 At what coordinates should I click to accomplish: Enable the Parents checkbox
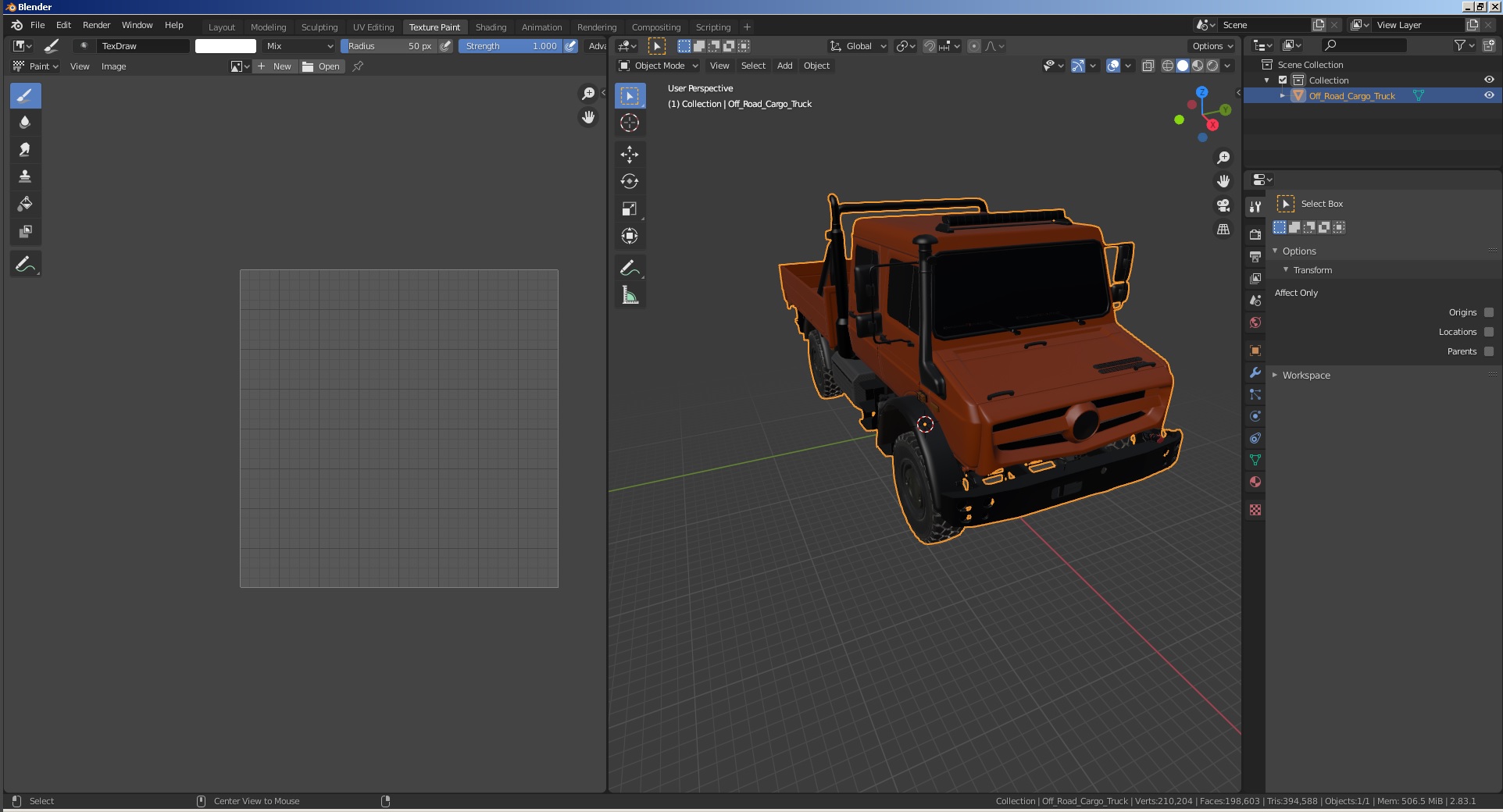(1489, 351)
